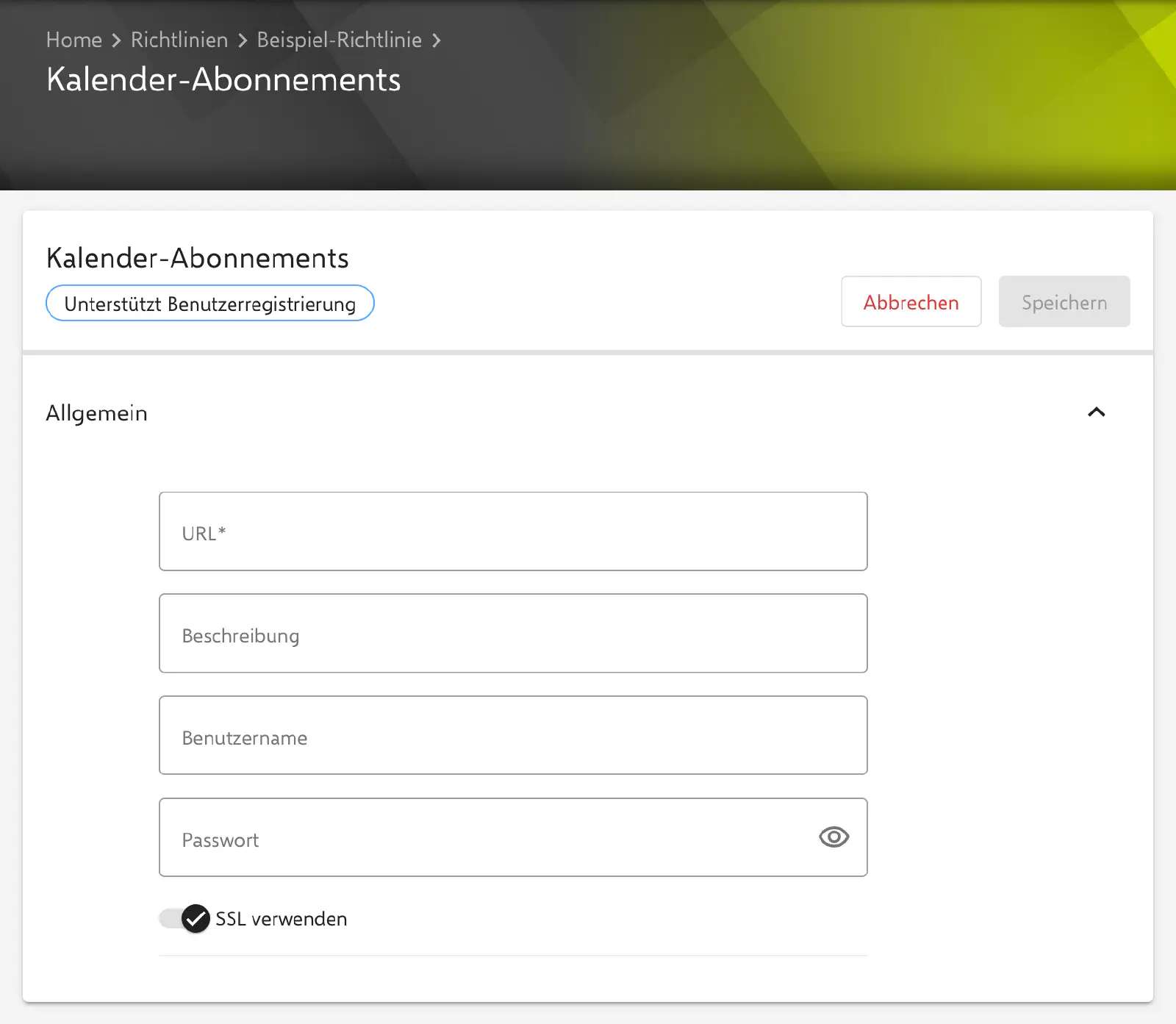Toggle the SSL verwenden switch
1176x1024 pixels.
click(x=184, y=919)
